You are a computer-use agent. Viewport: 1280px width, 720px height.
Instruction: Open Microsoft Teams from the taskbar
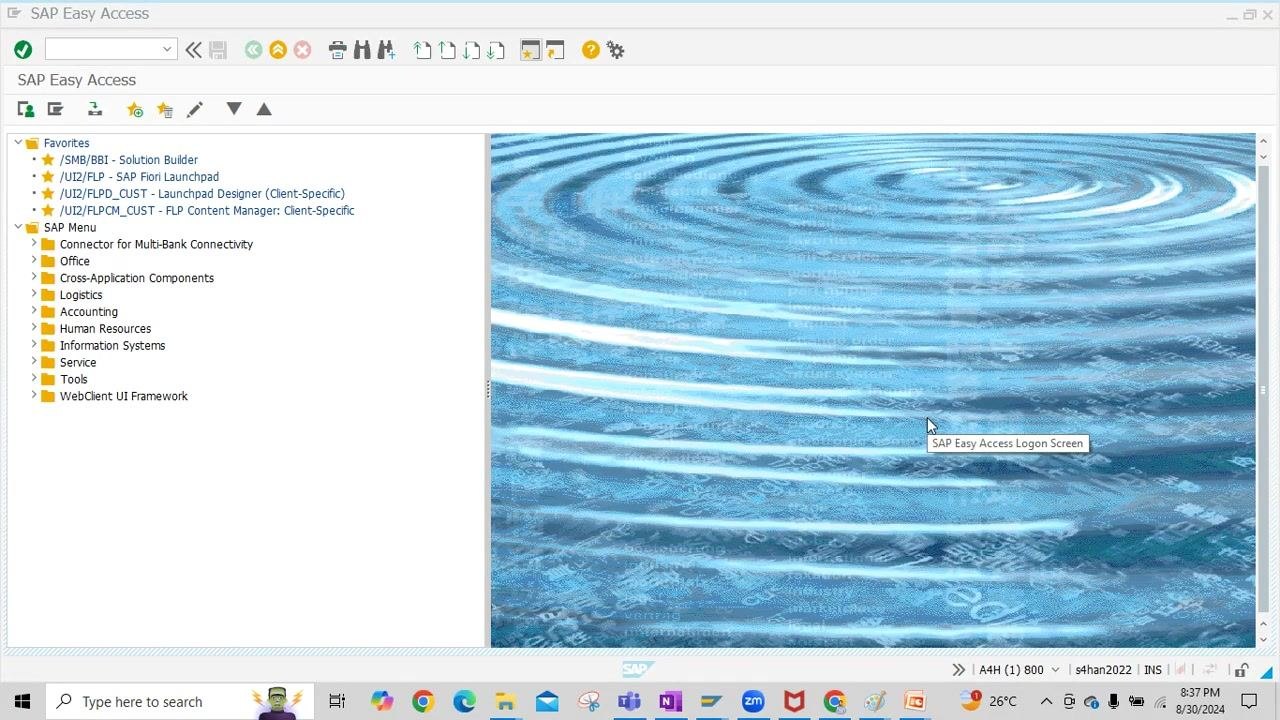pos(629,701)
